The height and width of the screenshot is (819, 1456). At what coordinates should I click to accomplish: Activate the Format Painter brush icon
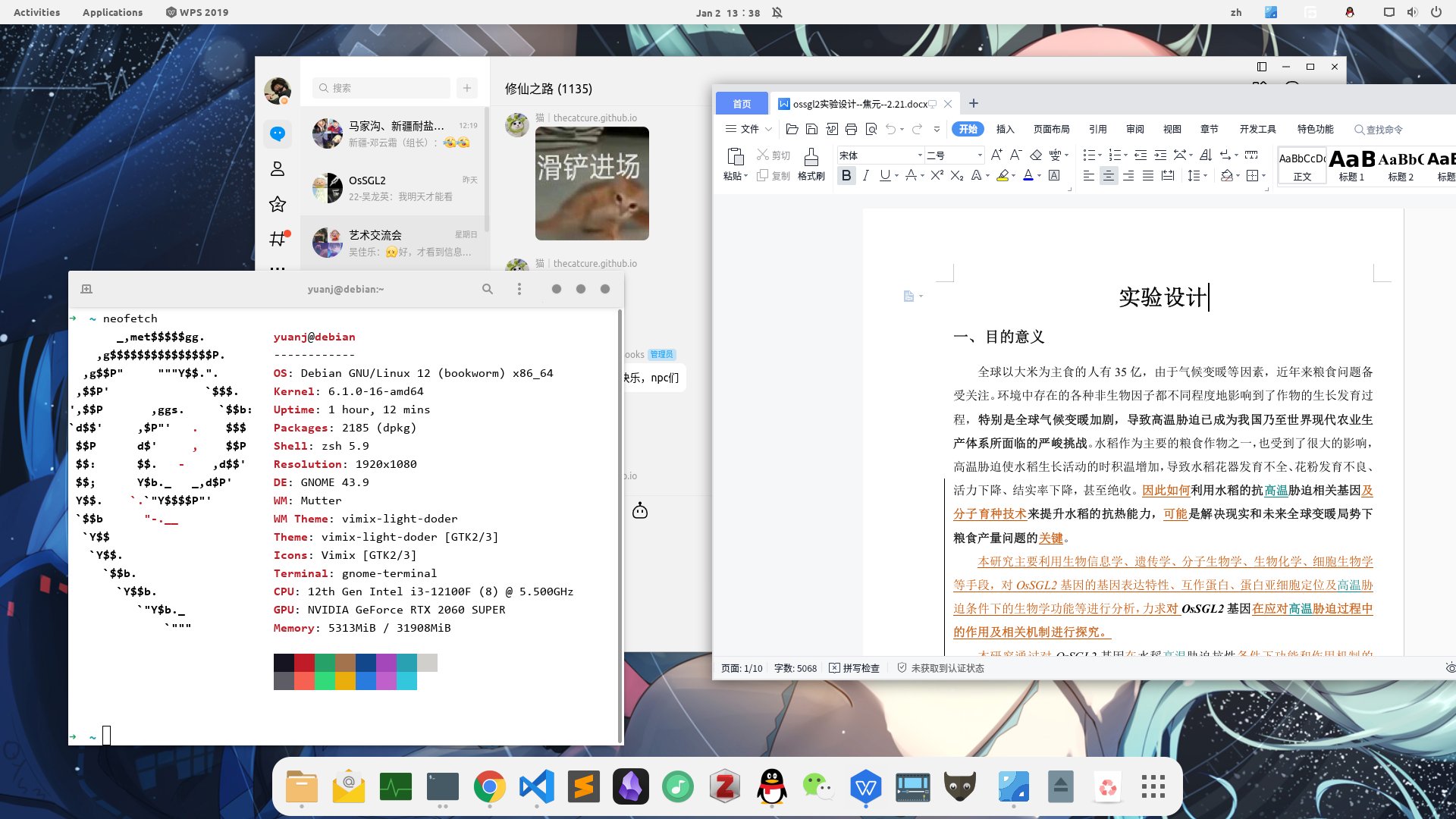(x=811, y=156)
